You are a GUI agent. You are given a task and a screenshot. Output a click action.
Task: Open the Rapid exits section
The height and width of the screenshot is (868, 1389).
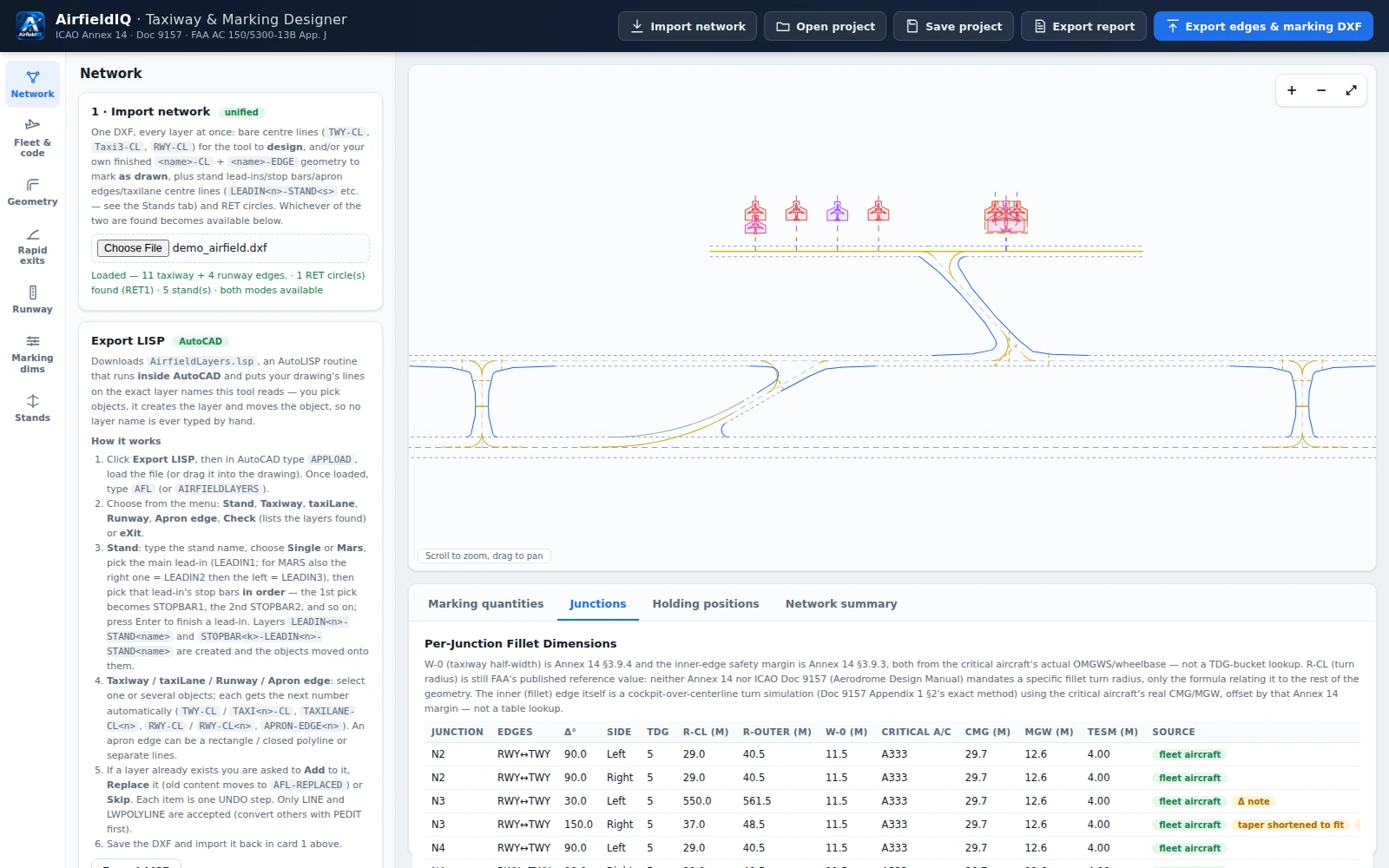coord(32,246)
